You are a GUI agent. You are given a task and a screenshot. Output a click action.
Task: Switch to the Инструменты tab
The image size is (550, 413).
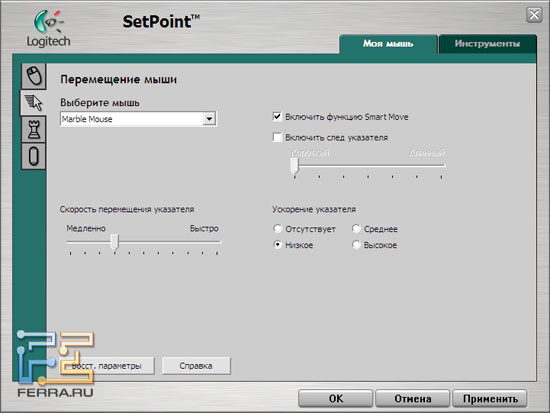(x=487, y=44)
